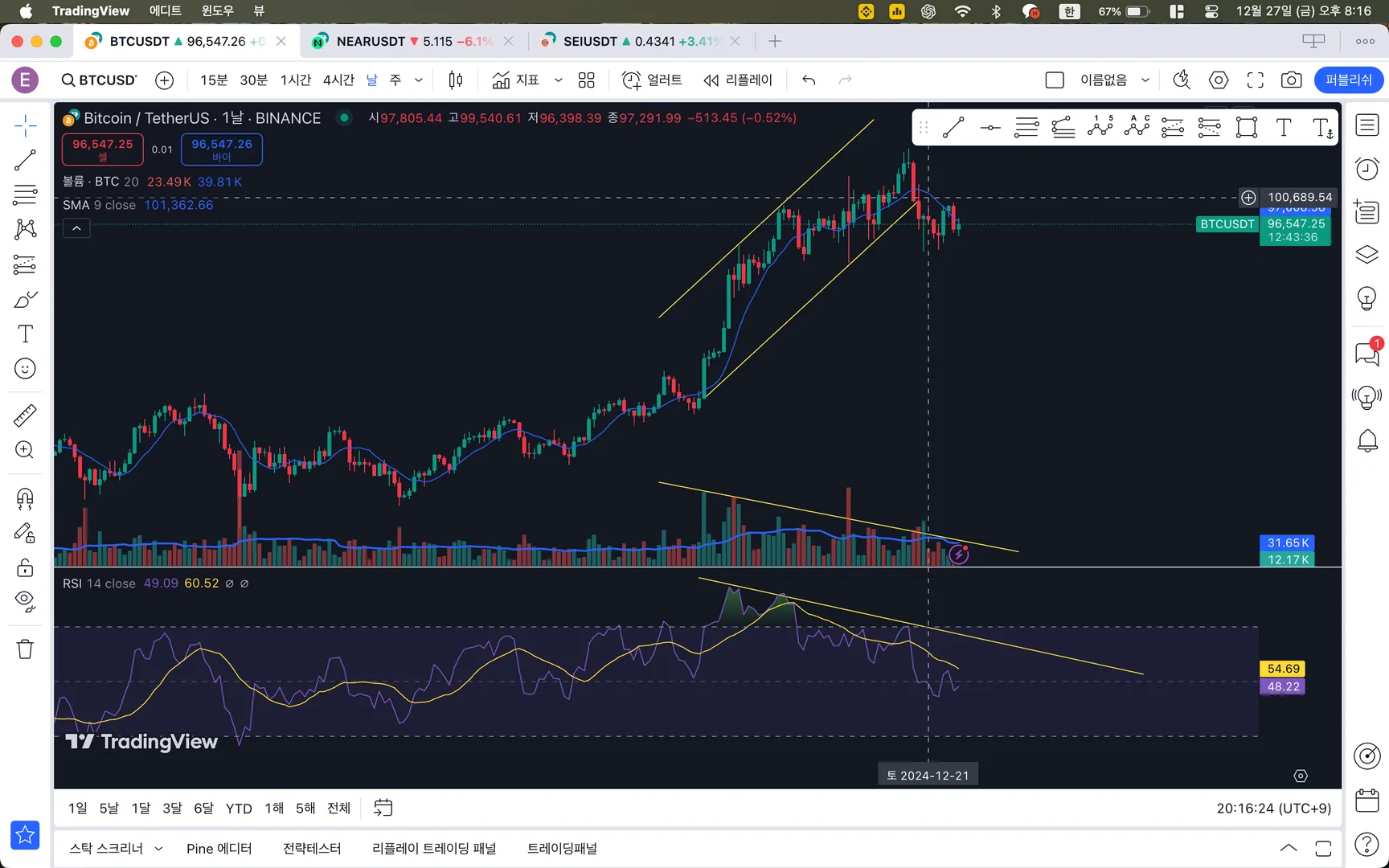1389x868 pixels.
Task: Click the 20:16:24 (UTC+9) timezone selector
Action: click(1273, 809)
